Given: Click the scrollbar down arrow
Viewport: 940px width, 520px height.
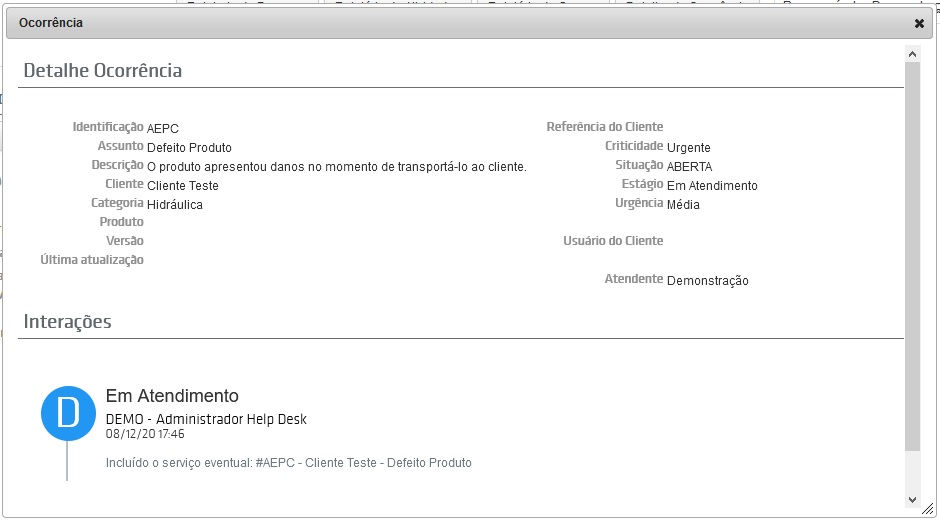Looking at the screenshot, I should click(912, 500).
